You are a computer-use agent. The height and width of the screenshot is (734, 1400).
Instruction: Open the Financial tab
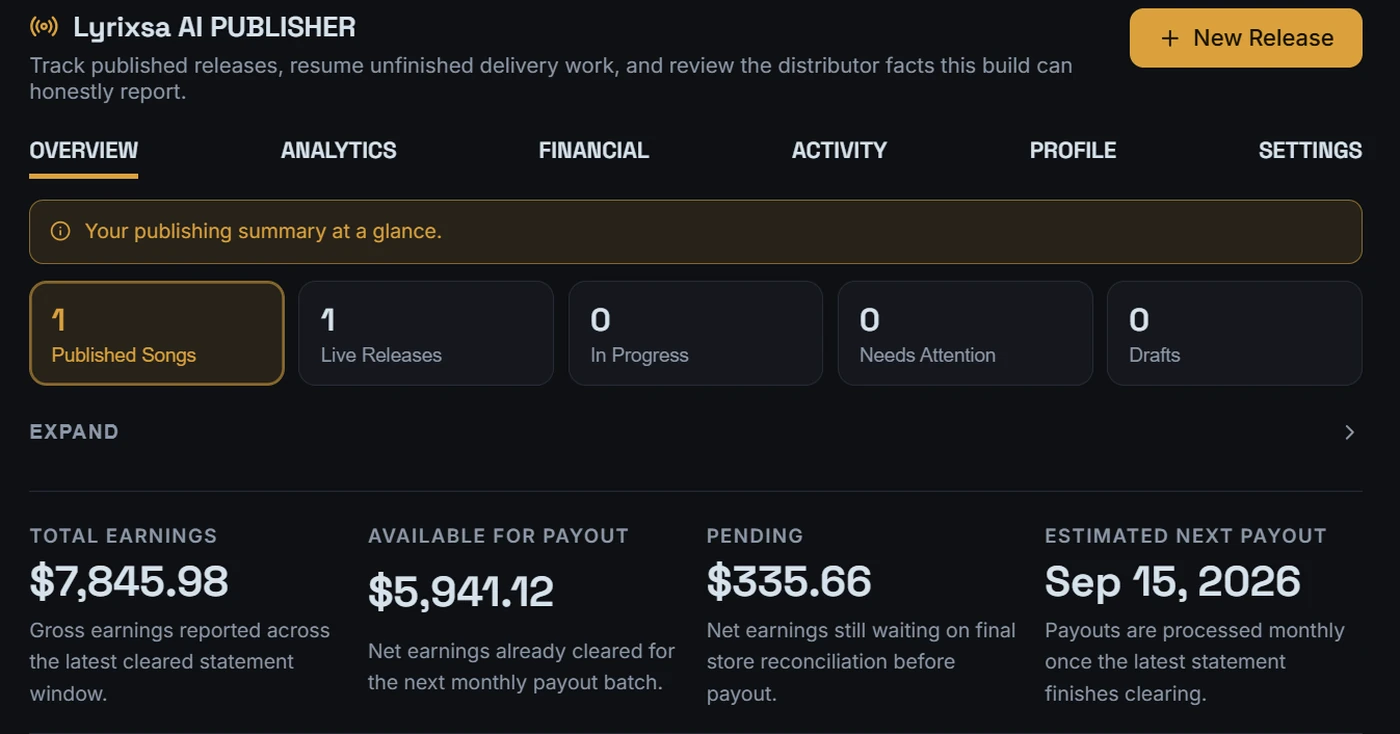click(x=594, y=151)
